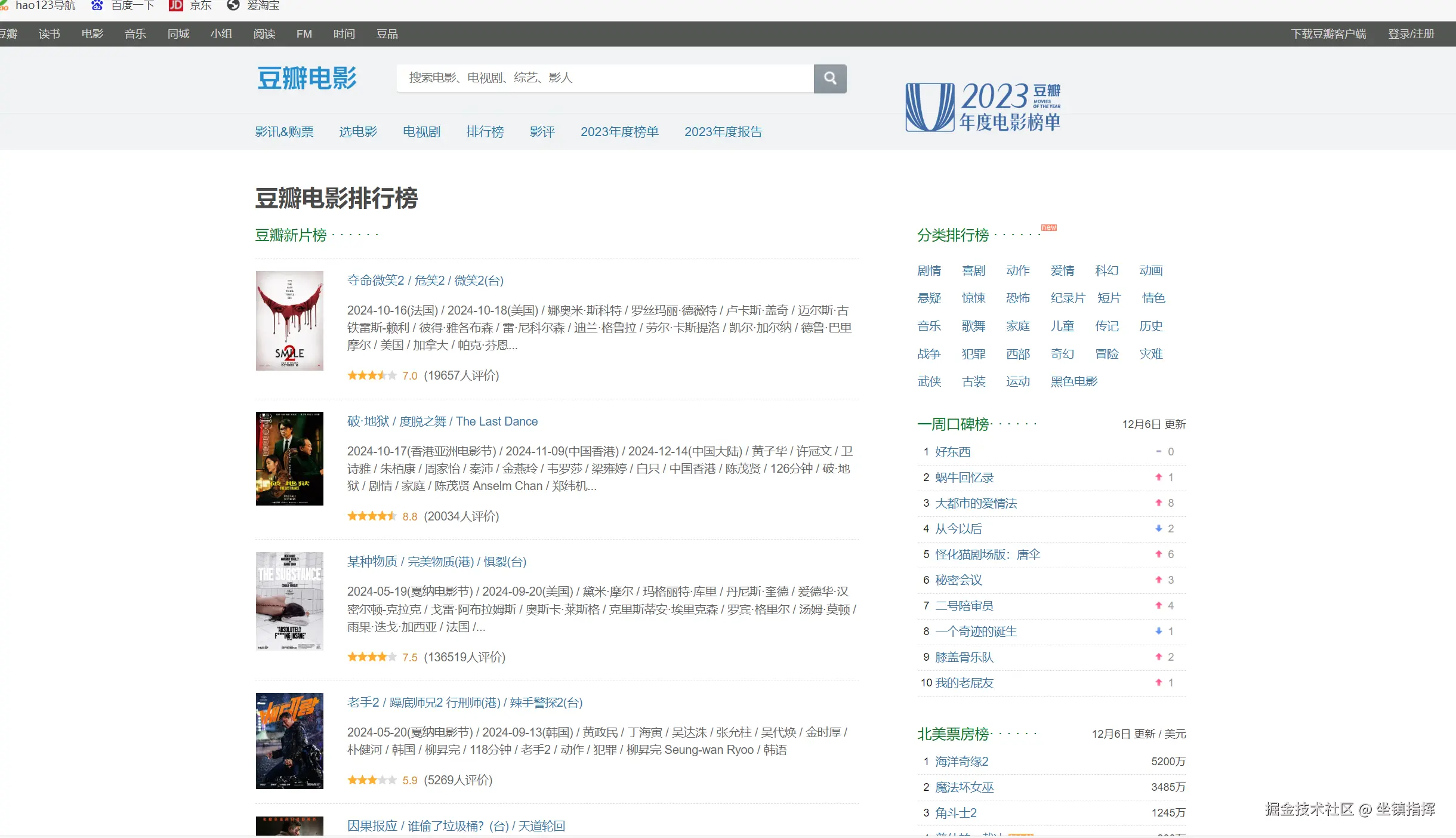Focus the movie search input field

pyautogui.click(x=604, y=78)
